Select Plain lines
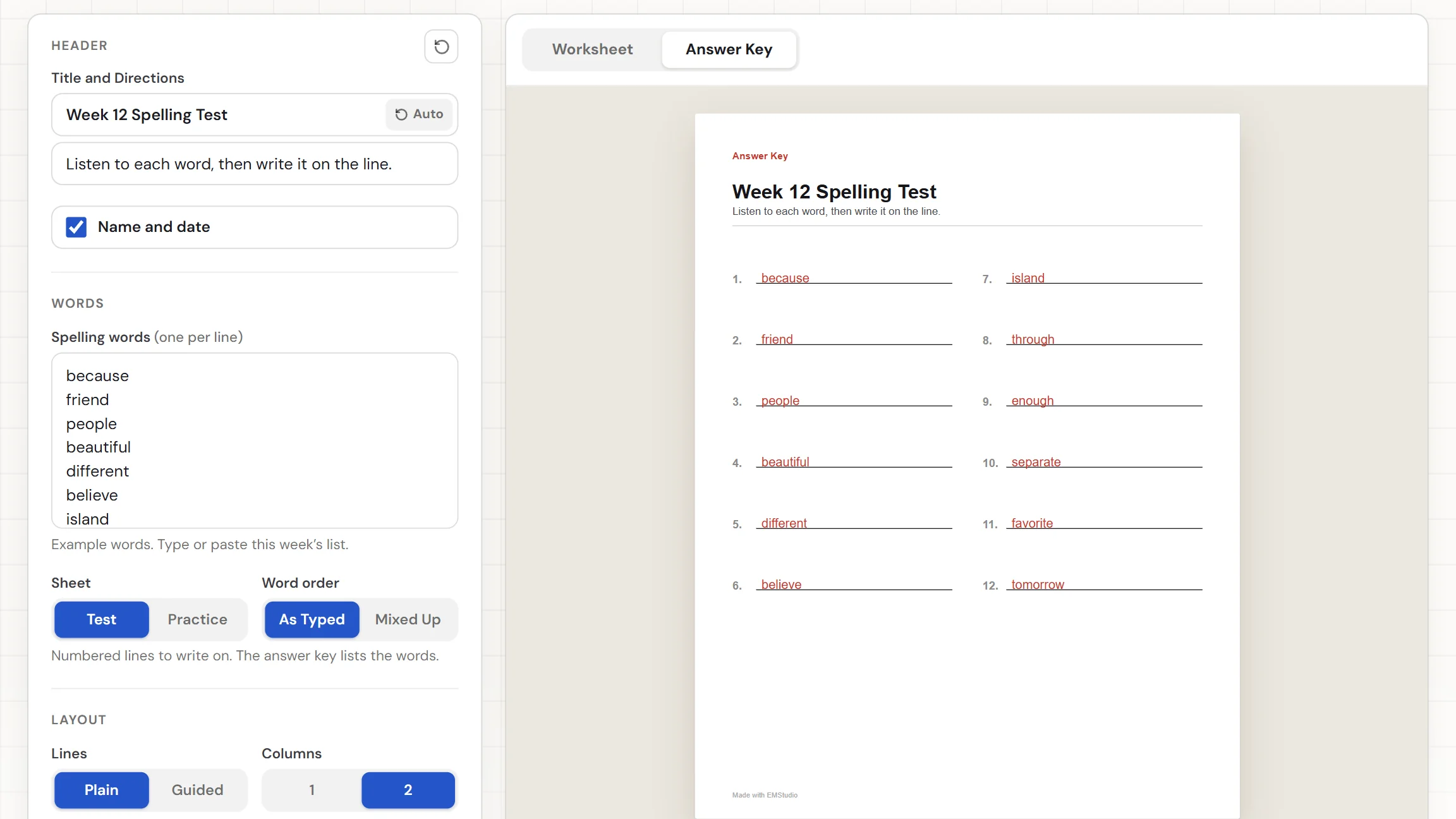This screenshot has width=1456, height=819. (x=102, y=790)
